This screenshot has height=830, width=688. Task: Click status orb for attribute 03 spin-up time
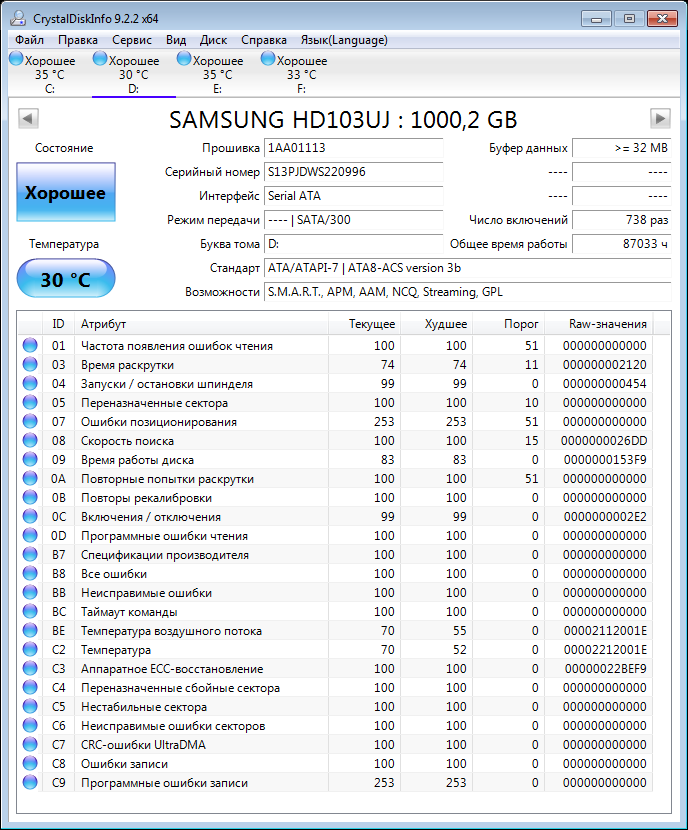pyautogui.click(x=30, y=365)
